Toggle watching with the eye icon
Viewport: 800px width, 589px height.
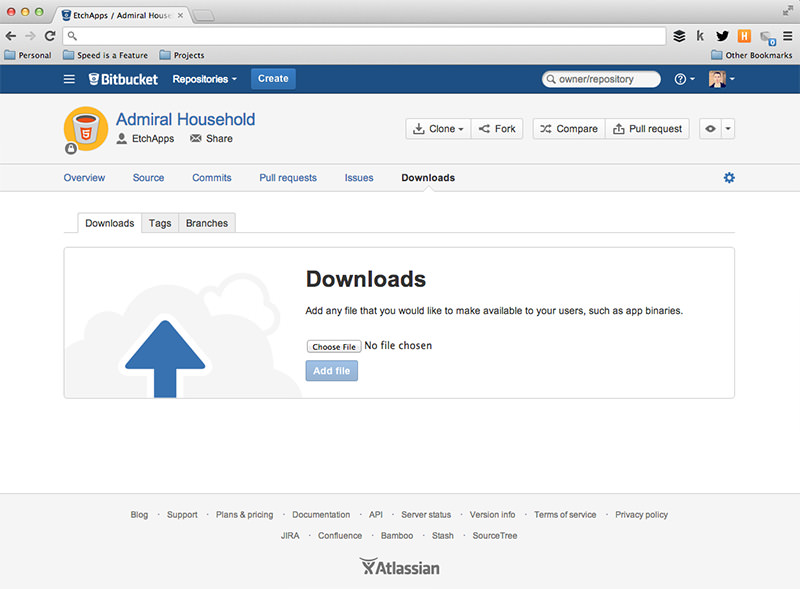[x=710, y=129]
